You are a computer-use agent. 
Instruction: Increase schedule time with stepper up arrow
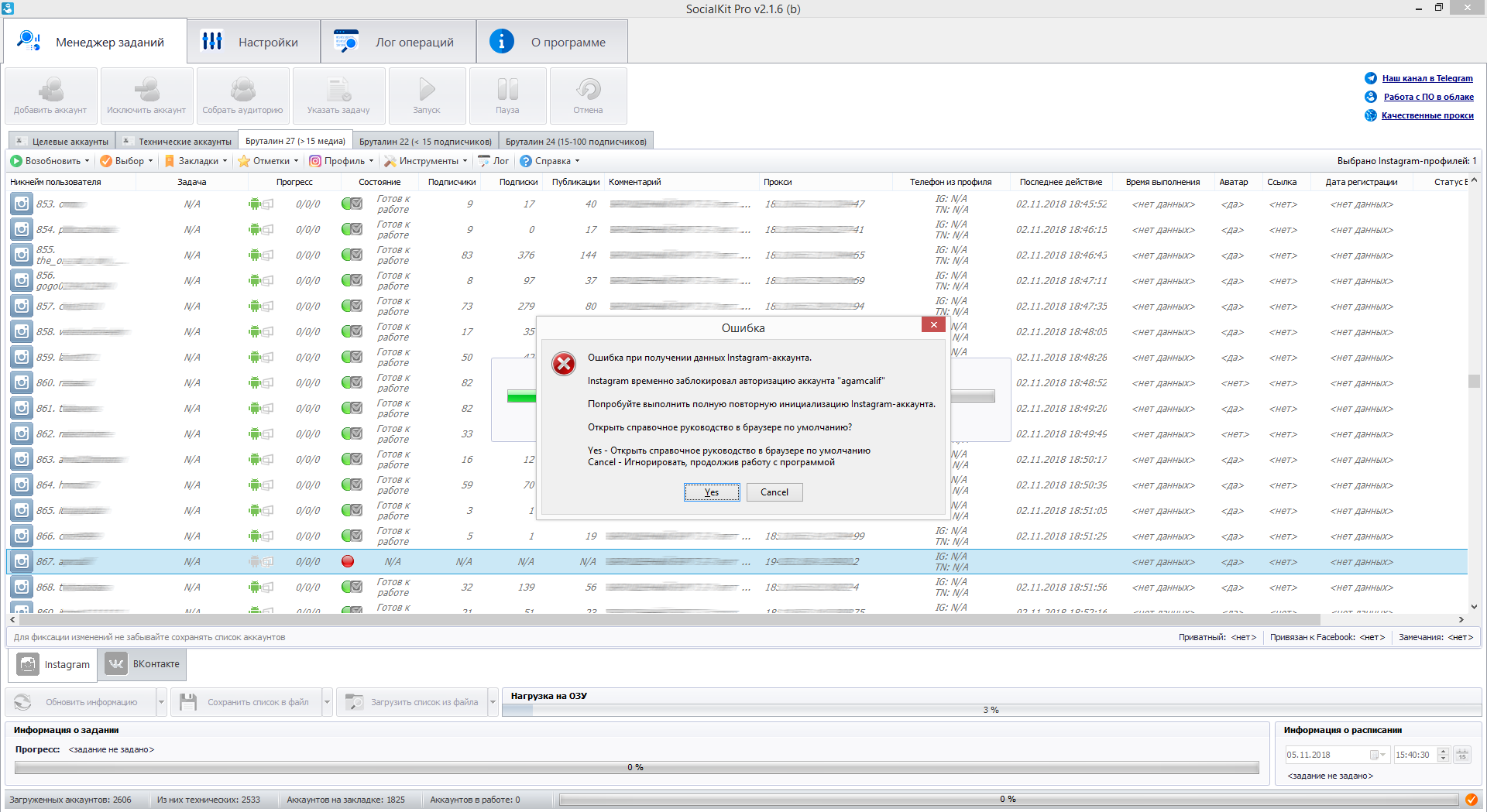tap(1443, 751)
